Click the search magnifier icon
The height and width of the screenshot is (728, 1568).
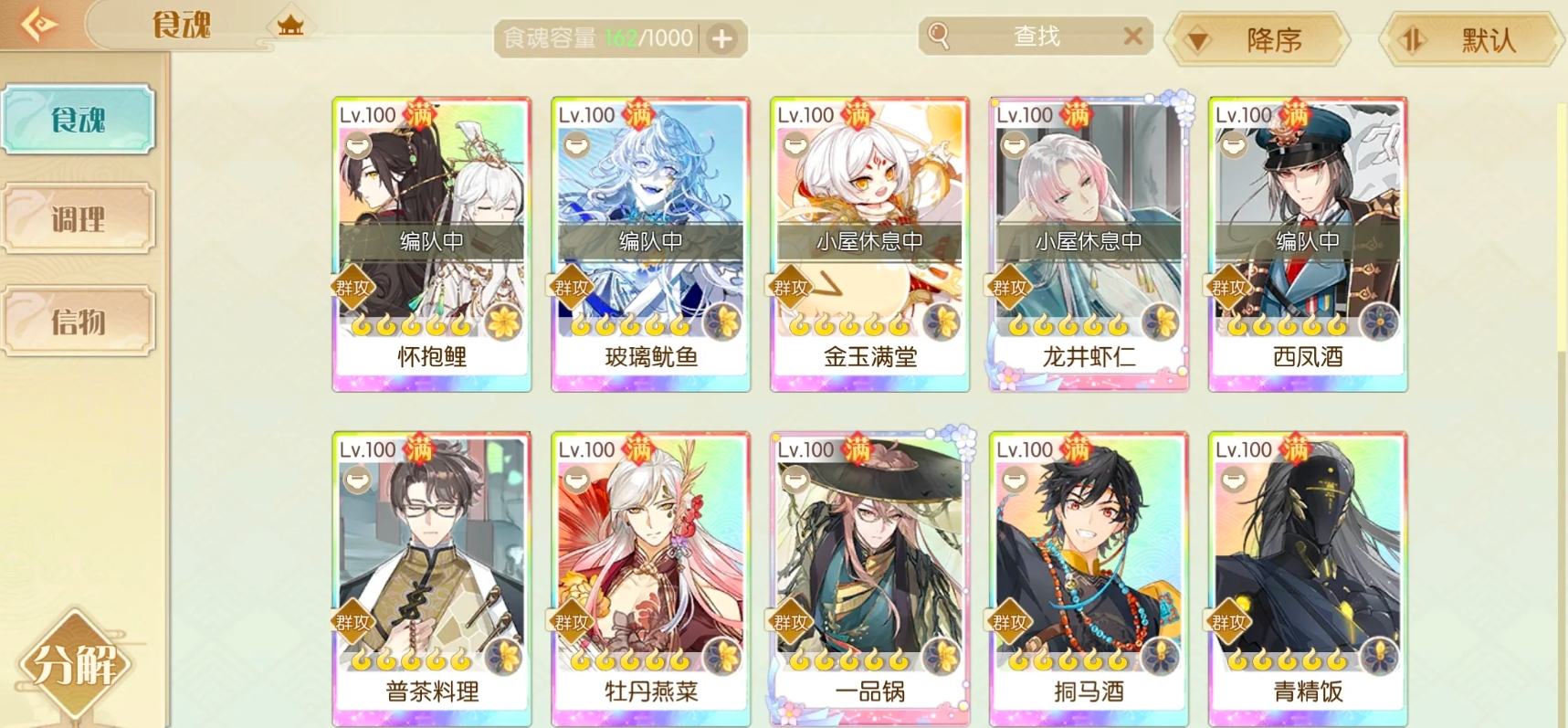pos(939,36)
